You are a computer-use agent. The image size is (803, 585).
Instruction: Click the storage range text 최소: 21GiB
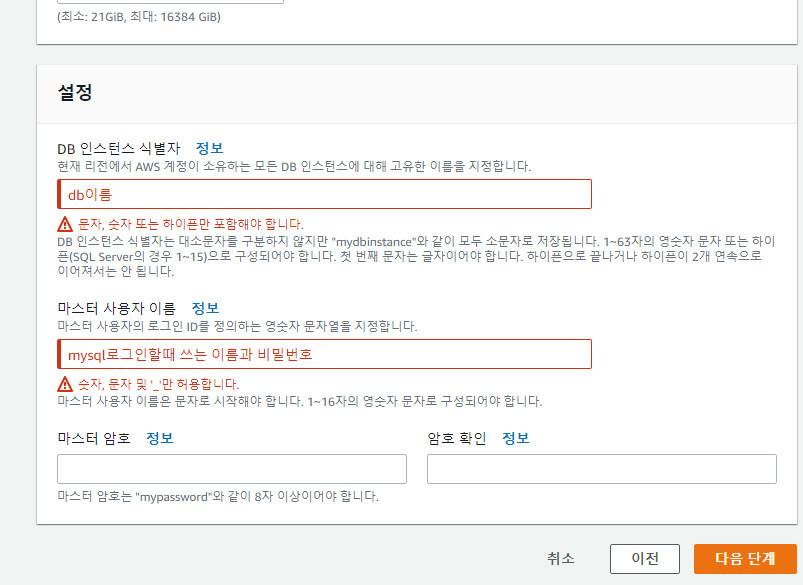tap(139, 17)
